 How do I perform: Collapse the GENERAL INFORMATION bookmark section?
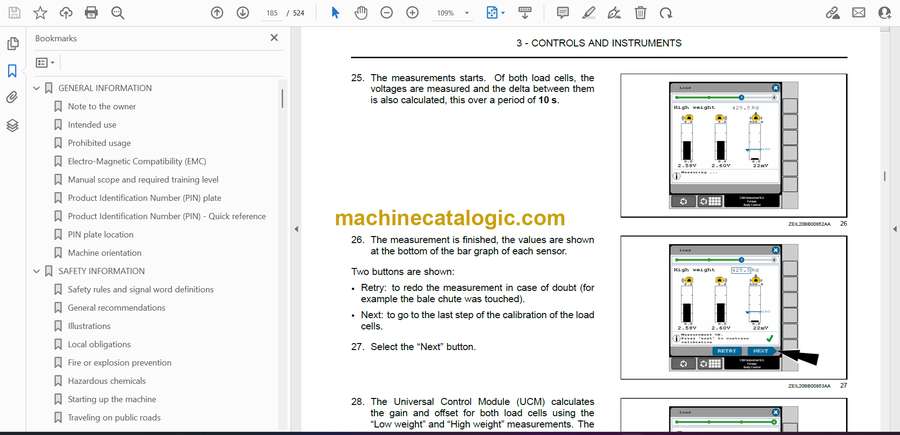tap(37, 88)
